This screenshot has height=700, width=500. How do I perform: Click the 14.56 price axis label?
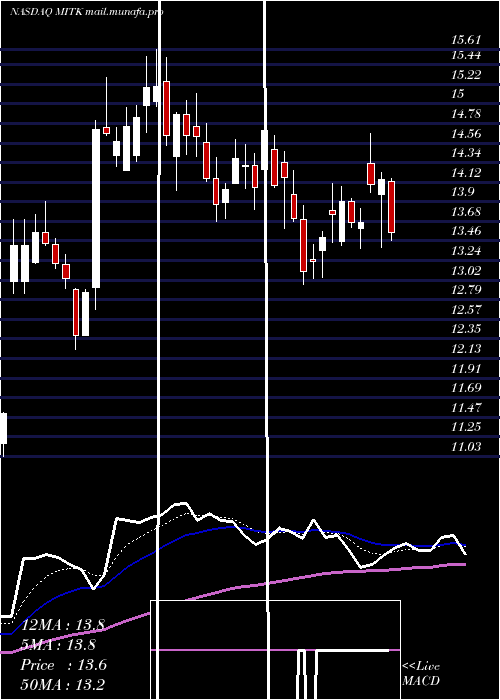pyautogui.click(x=466, y=133)
